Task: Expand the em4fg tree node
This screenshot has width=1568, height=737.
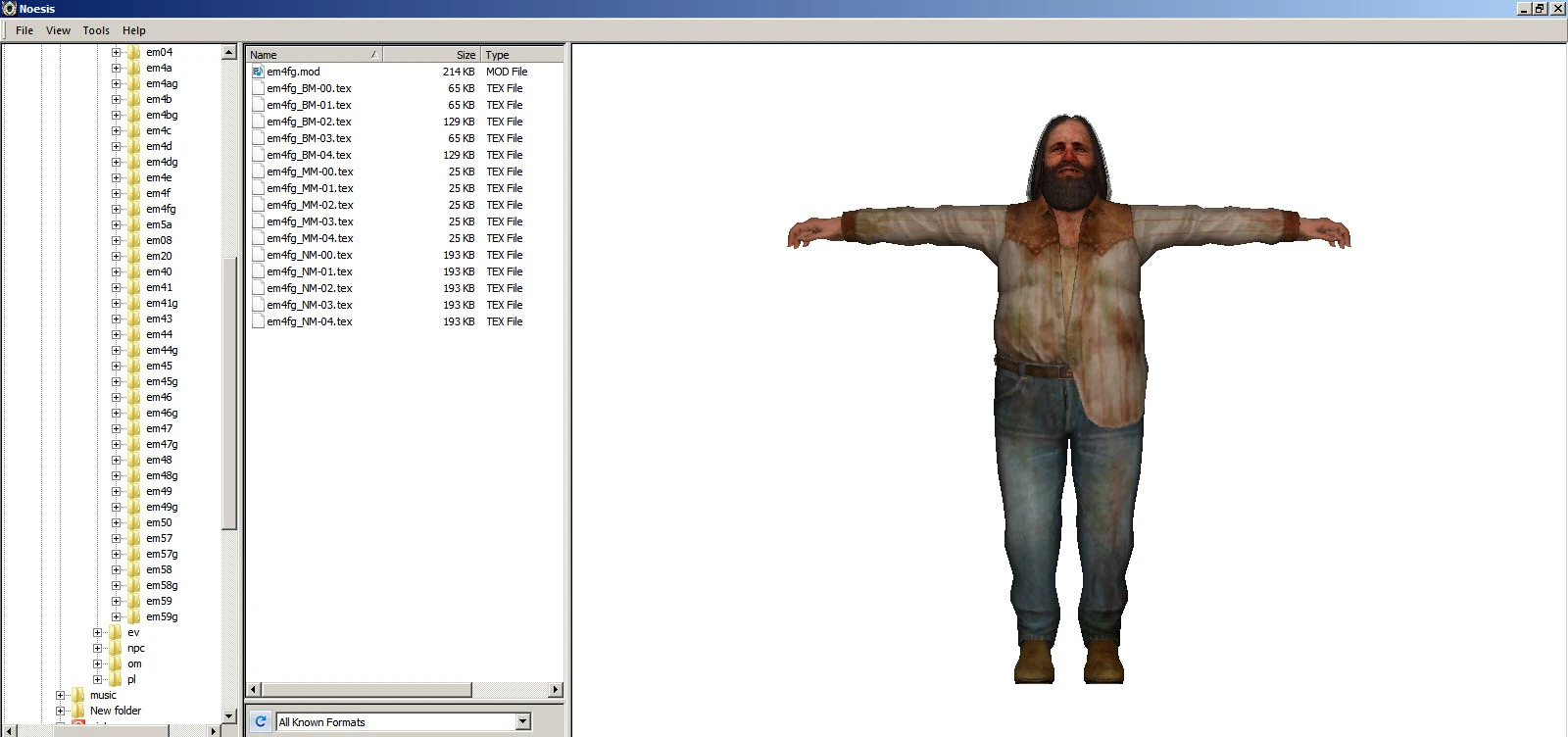Action: [116, 209]
